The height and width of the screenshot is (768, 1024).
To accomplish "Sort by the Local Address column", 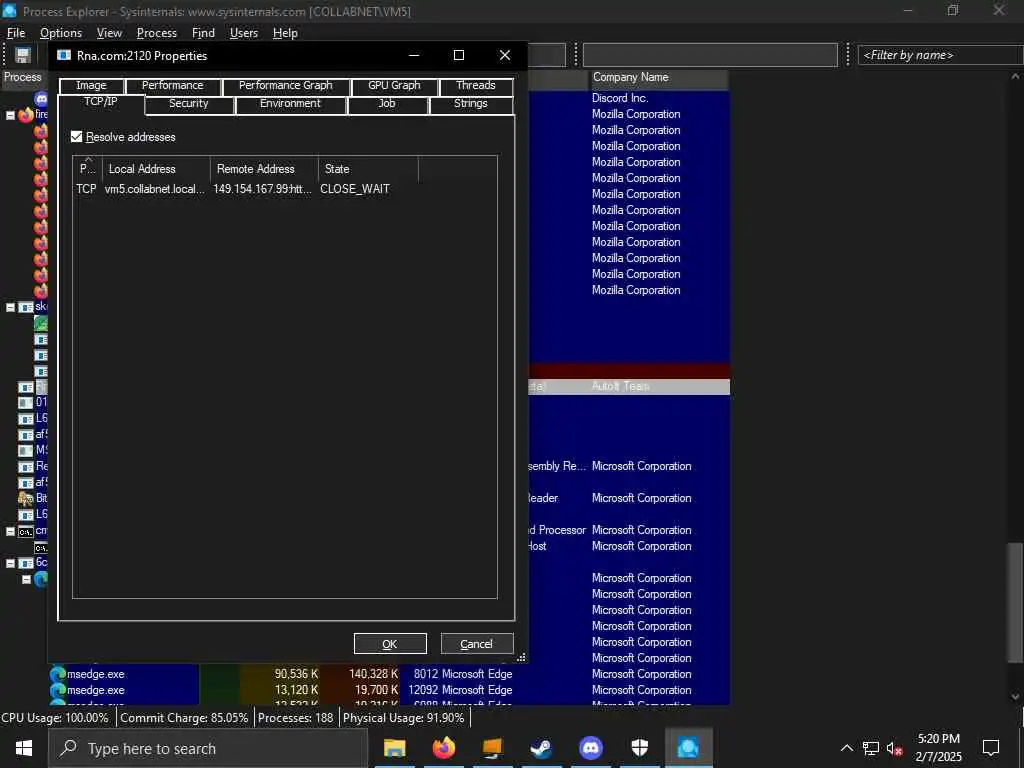I will 156,169.
